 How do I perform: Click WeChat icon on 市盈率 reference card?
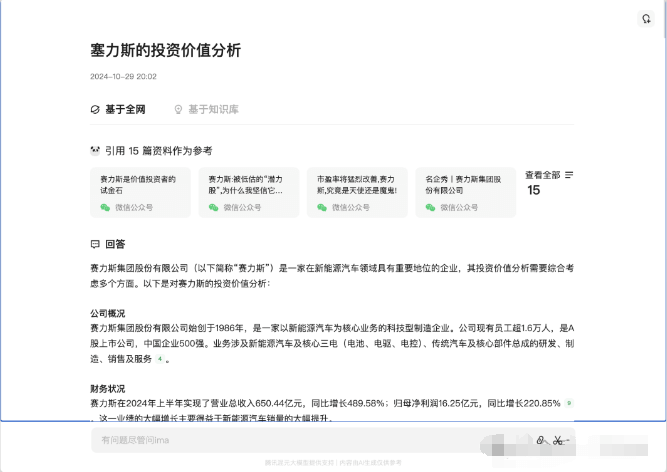(x=322, y=208)
